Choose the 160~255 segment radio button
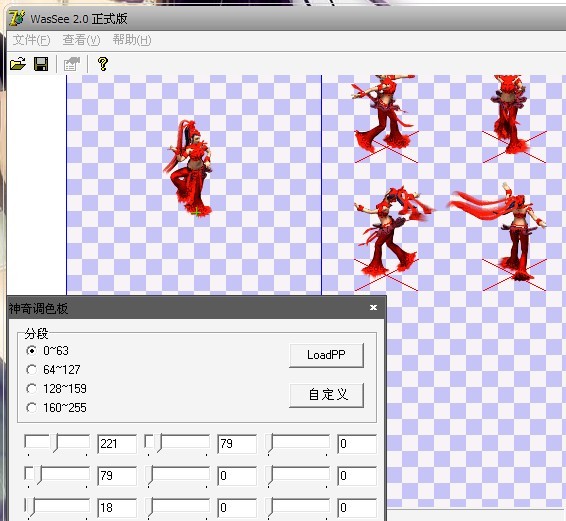The width and height of the screenshot is (566, 521). click(31, 408)
